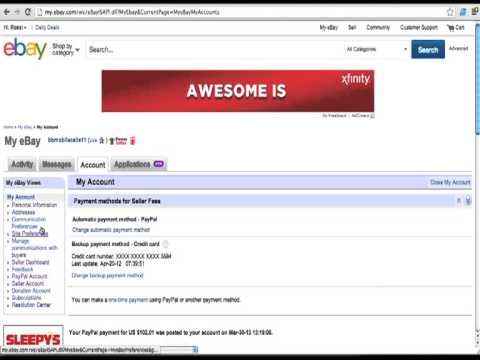Open Subscriptions in the sidebar
Viewport: 480px width, 360px height.
tap(26, 298)
